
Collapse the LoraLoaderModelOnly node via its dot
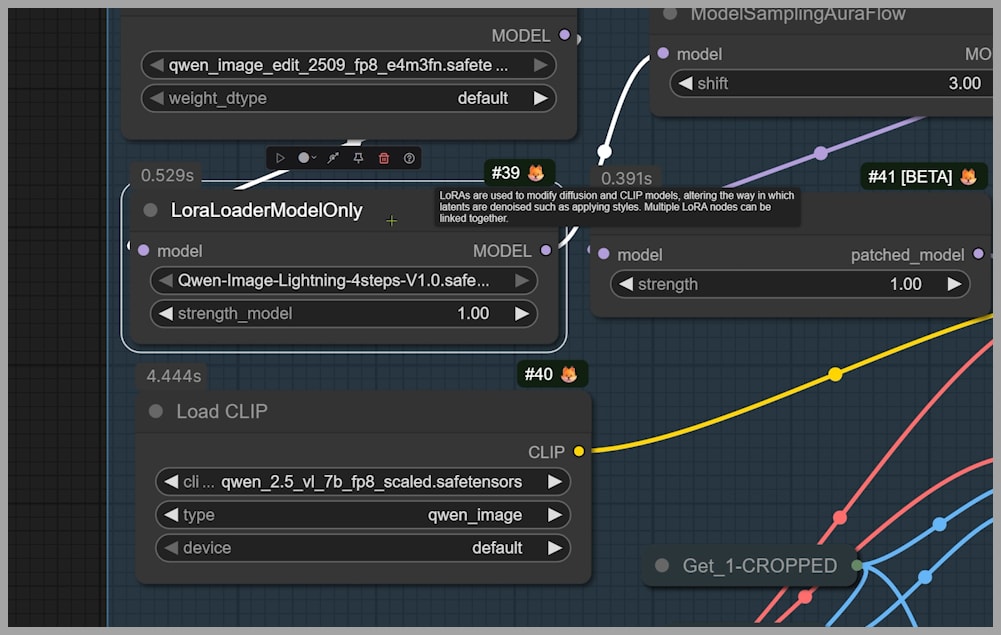[x=151, y=210]
